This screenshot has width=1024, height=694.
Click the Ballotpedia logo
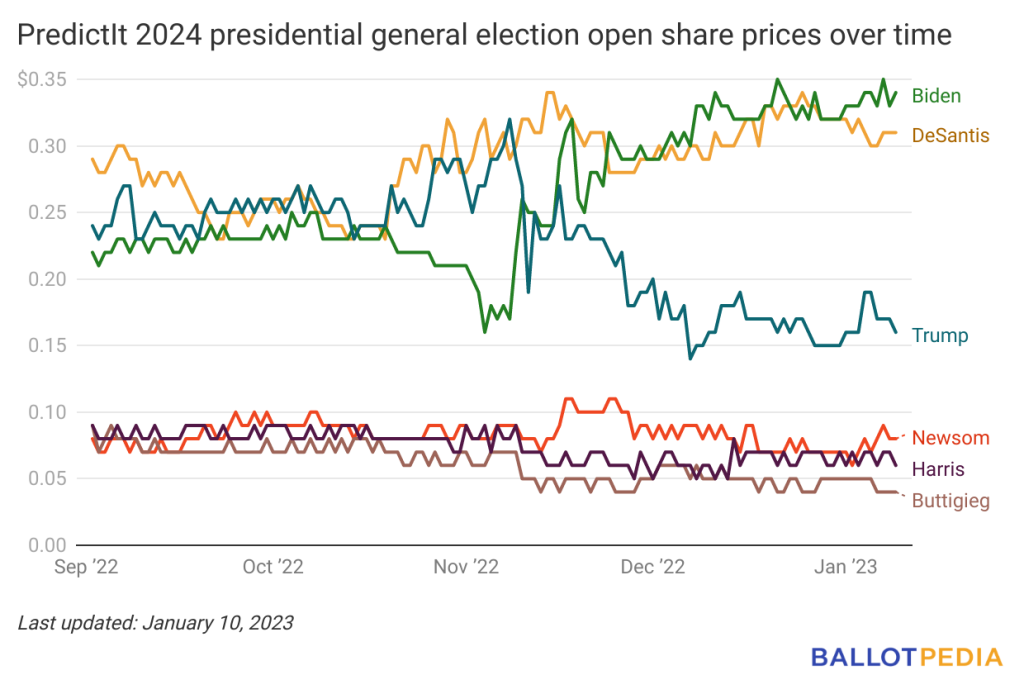(x=906, y=657)
